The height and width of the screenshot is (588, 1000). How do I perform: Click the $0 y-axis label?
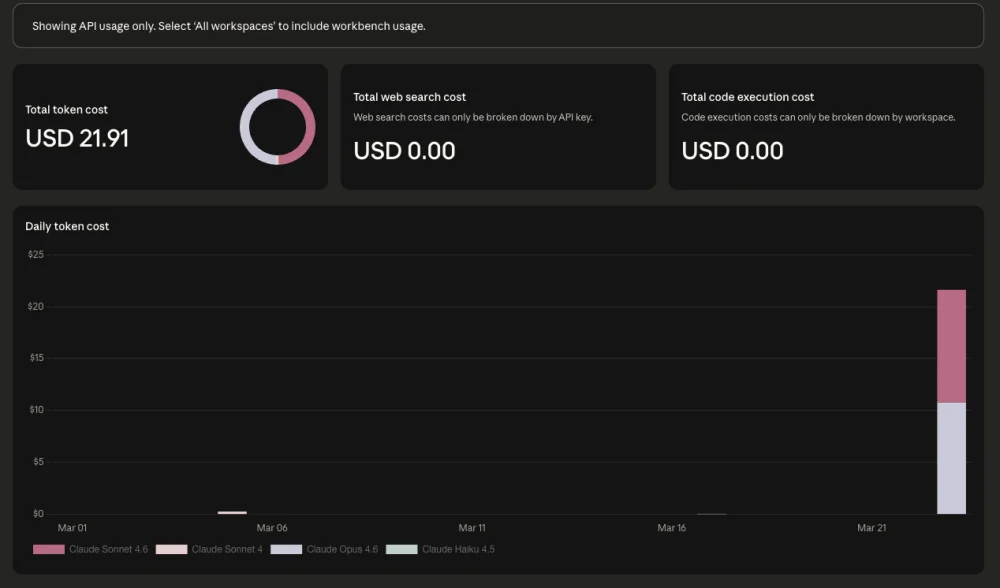(x=38, y=513)
